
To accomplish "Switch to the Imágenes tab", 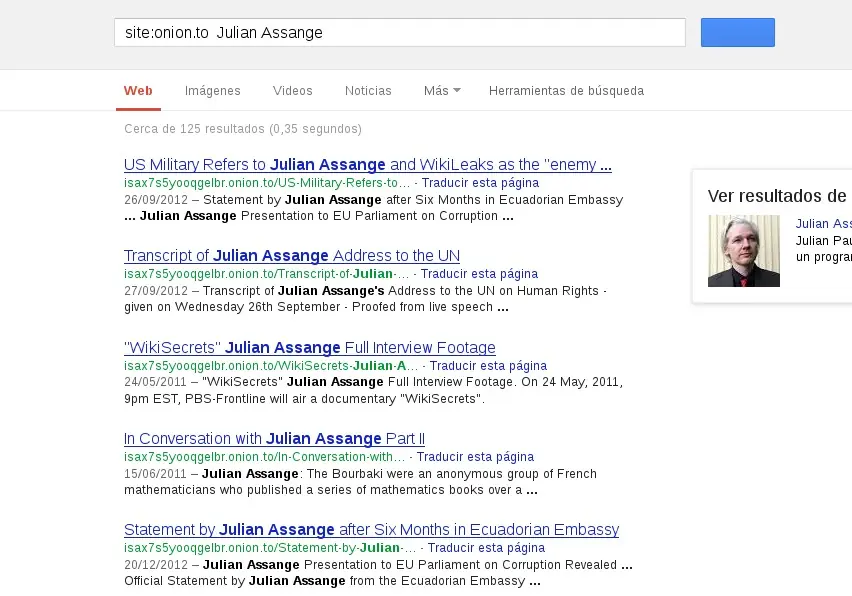I will tap(212, 91).
